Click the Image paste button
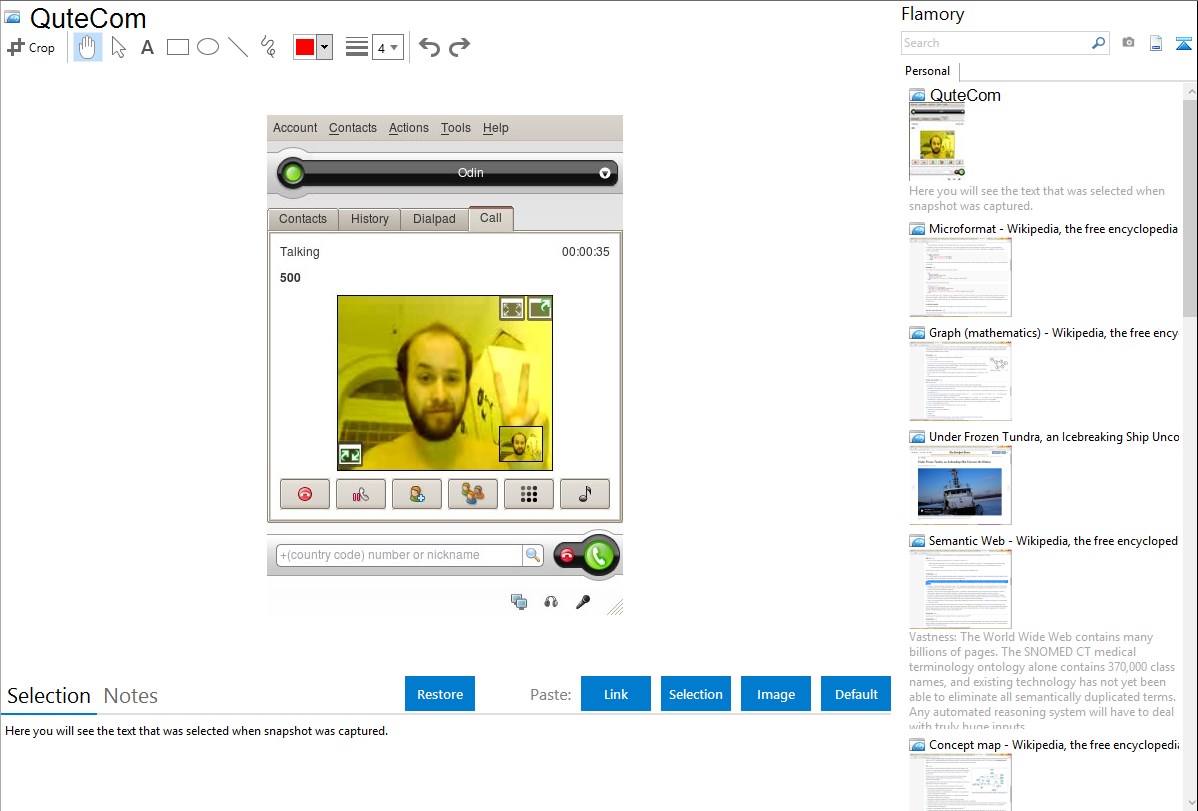This screenshot has width=1198, height=811. (775, 694)
